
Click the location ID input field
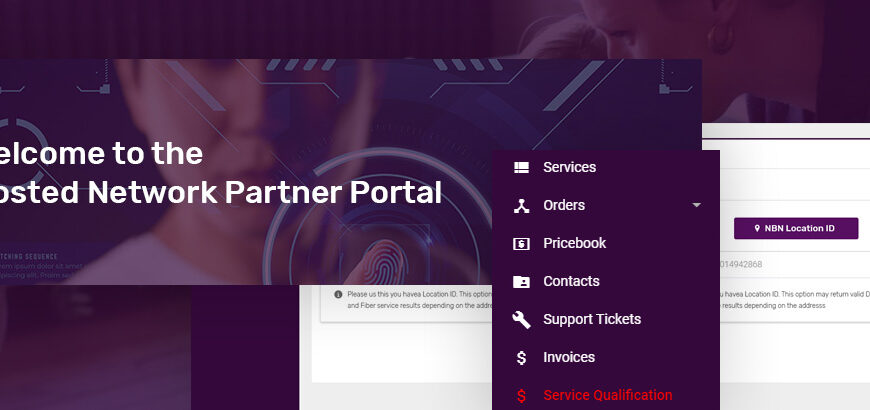pyautogui.click(x=795, y=265)
